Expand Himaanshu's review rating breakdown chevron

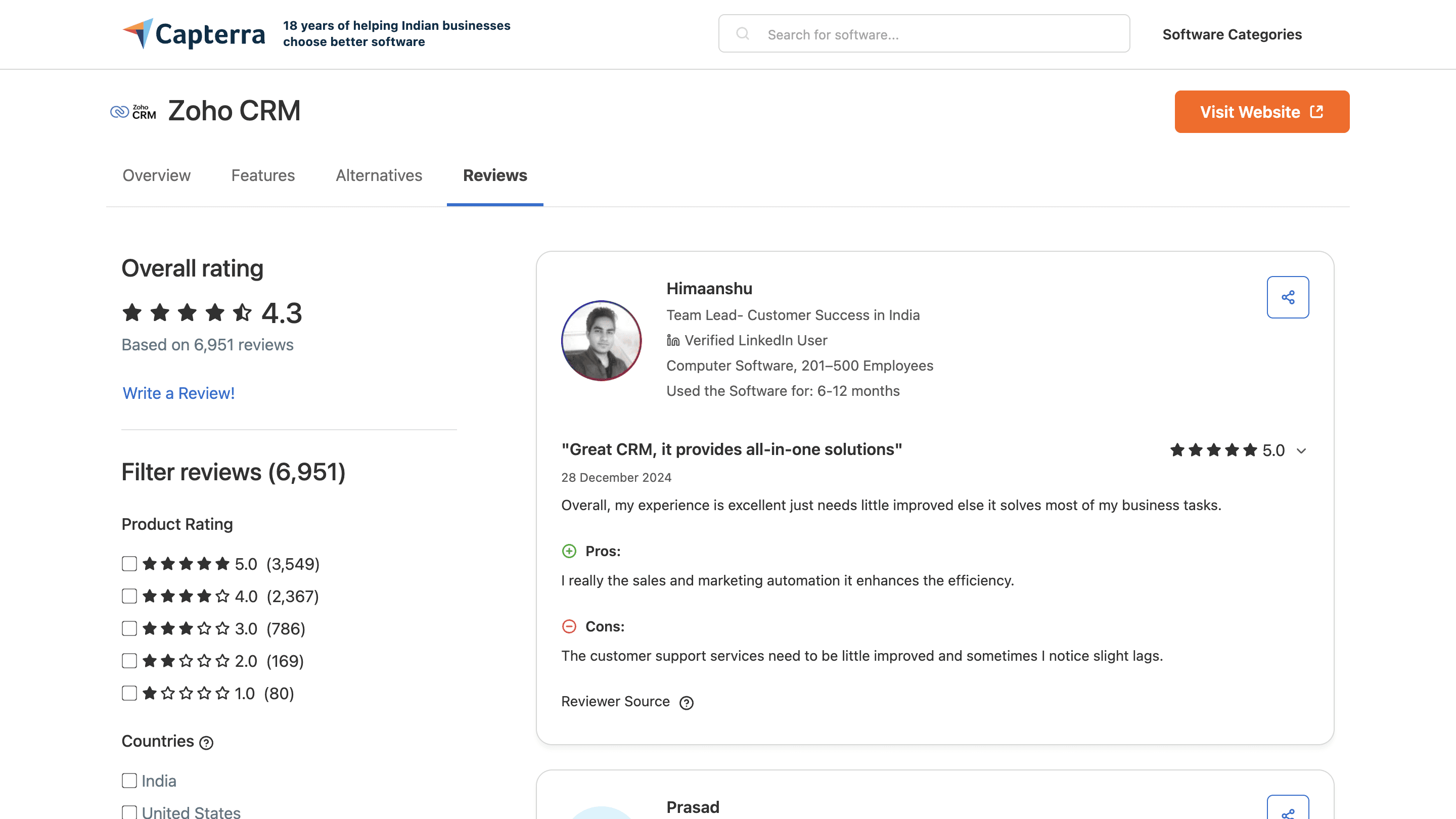(x=1302, y=450)
